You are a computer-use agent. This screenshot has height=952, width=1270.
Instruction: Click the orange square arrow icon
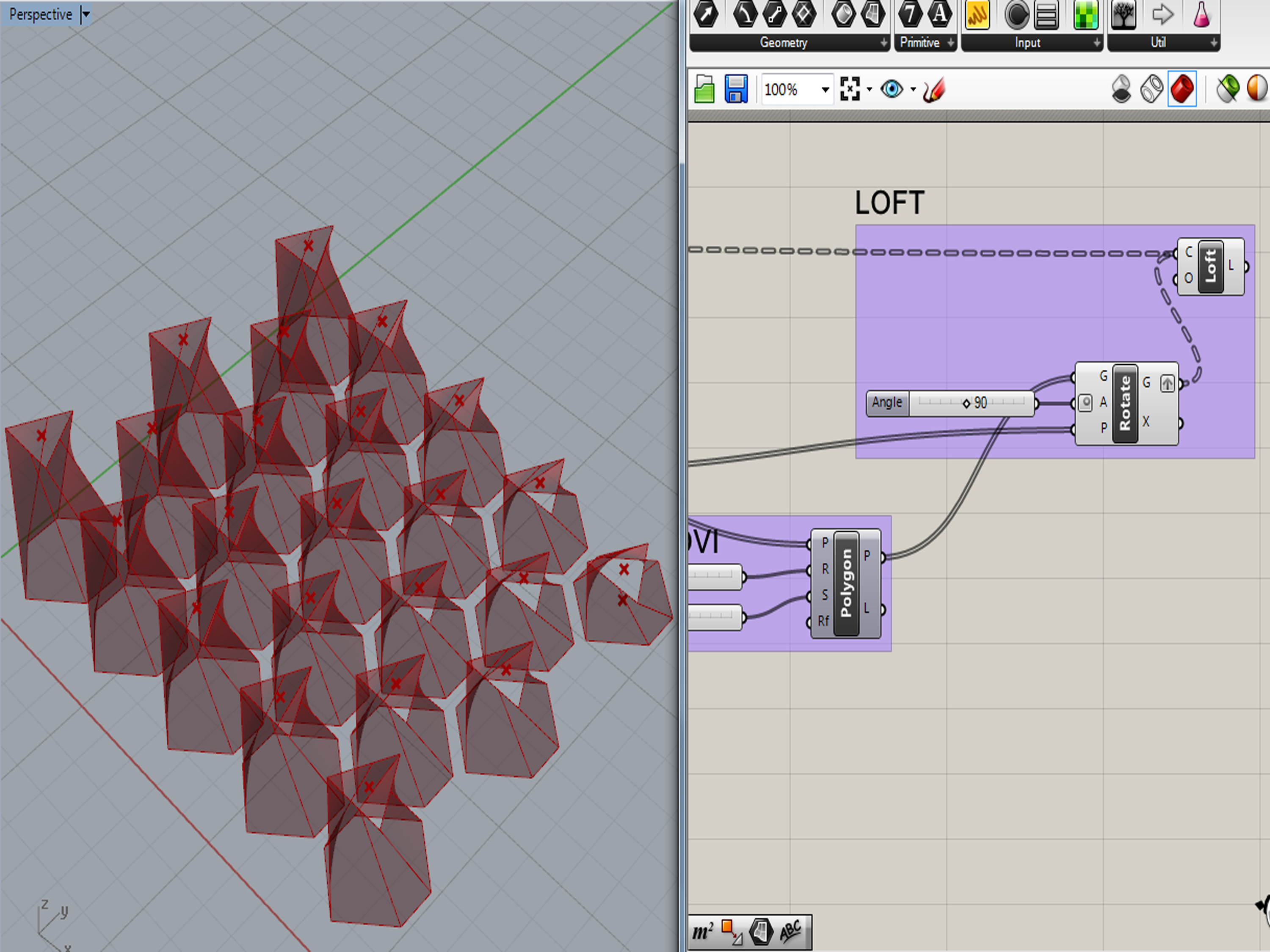click(x=732, y=931)
